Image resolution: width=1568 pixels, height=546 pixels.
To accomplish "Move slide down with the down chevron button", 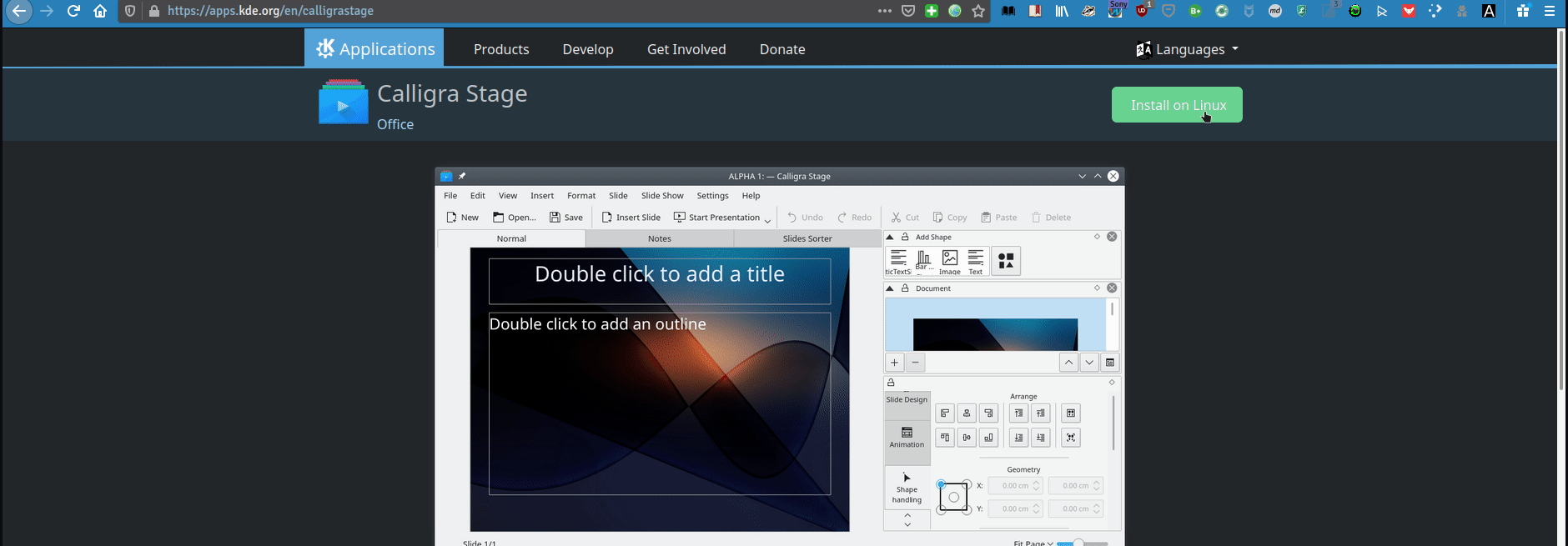I will coord(1089,363).
